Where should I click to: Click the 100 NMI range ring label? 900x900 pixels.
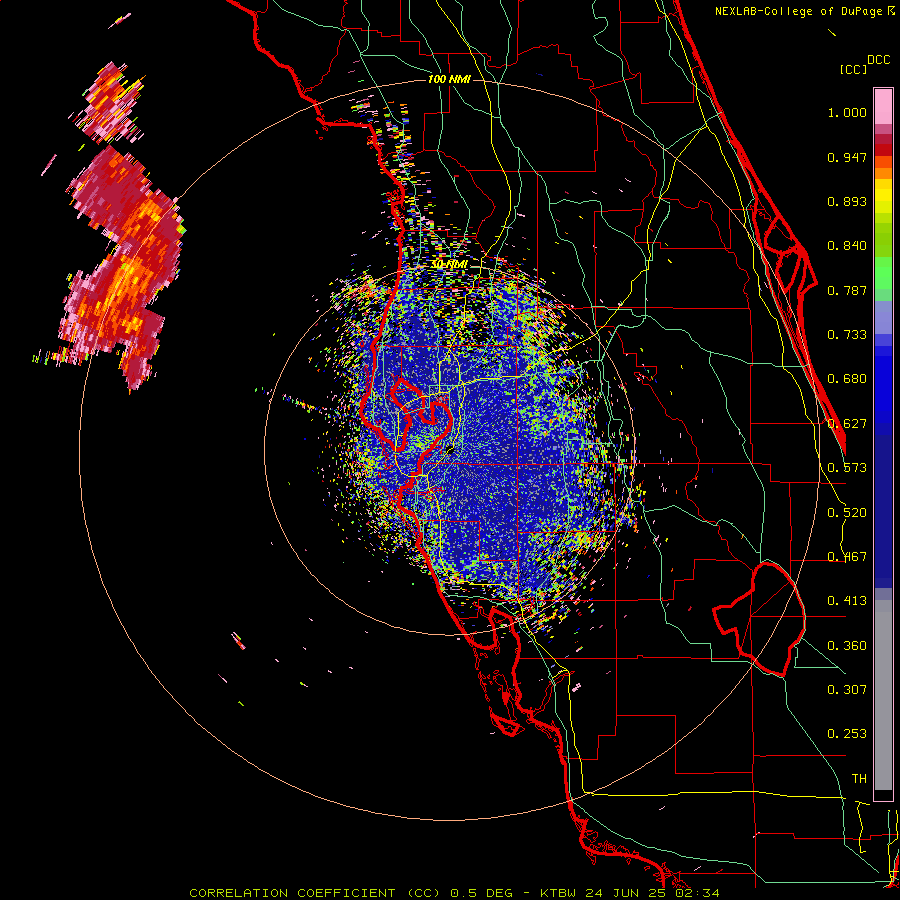pos(449,79)
